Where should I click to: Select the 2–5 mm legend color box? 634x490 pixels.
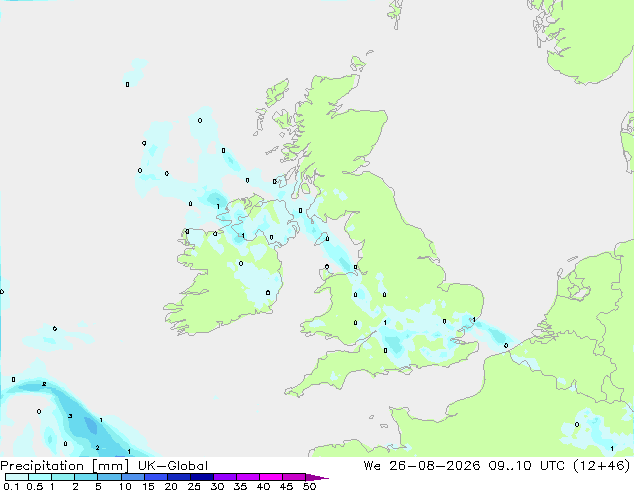coord(86,477)
